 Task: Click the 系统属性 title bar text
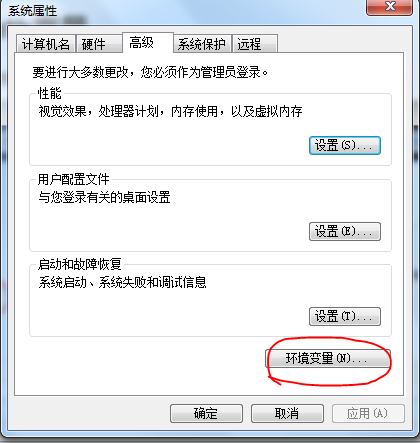[33, 11]
